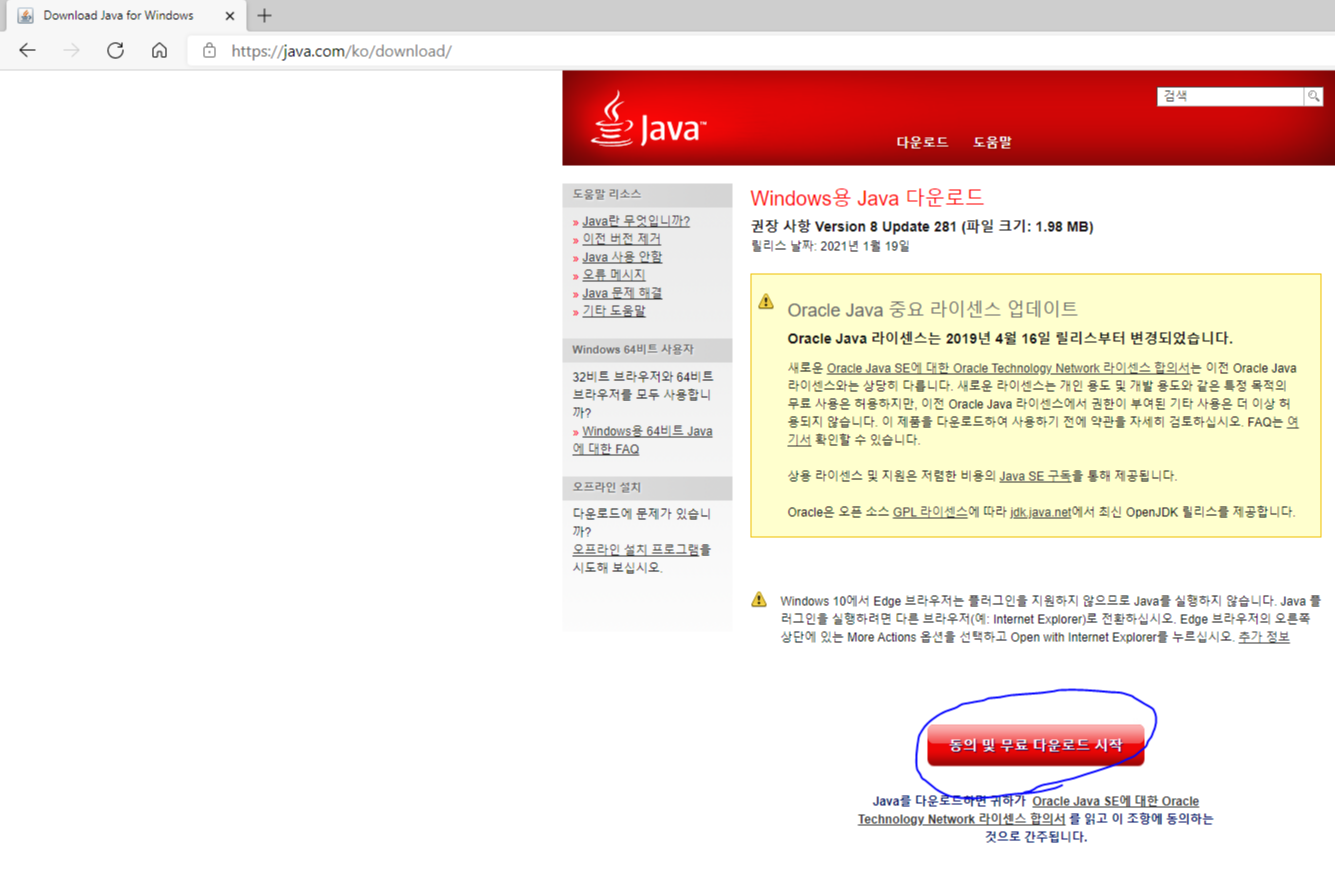The image size is (1335, 871).
Task: Click Windows 64비트 사용자 sidebar header
Action: click(647, 350)
